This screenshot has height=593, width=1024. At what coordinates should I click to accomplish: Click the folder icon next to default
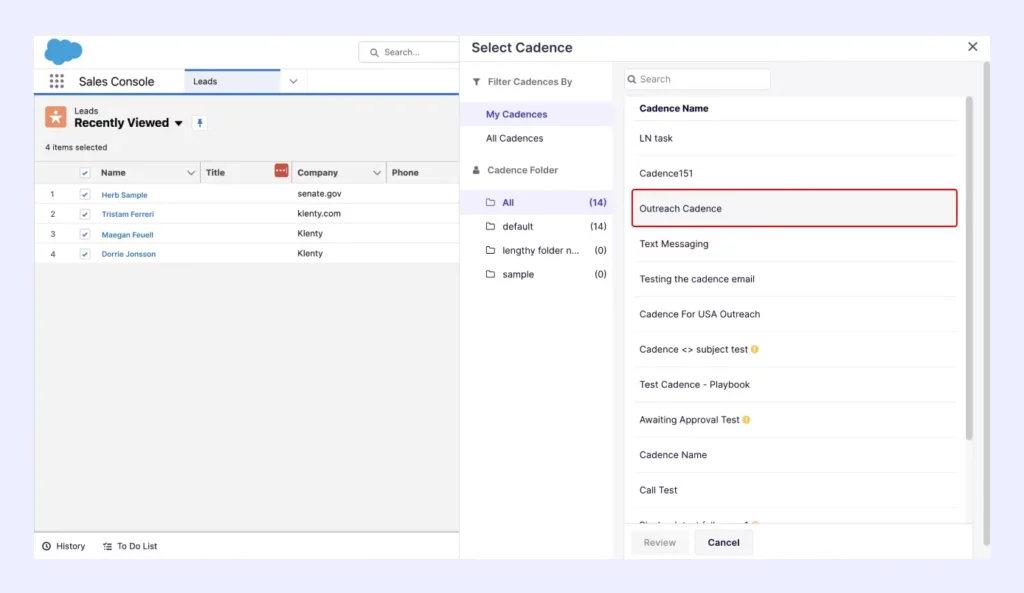click(490, 226)
